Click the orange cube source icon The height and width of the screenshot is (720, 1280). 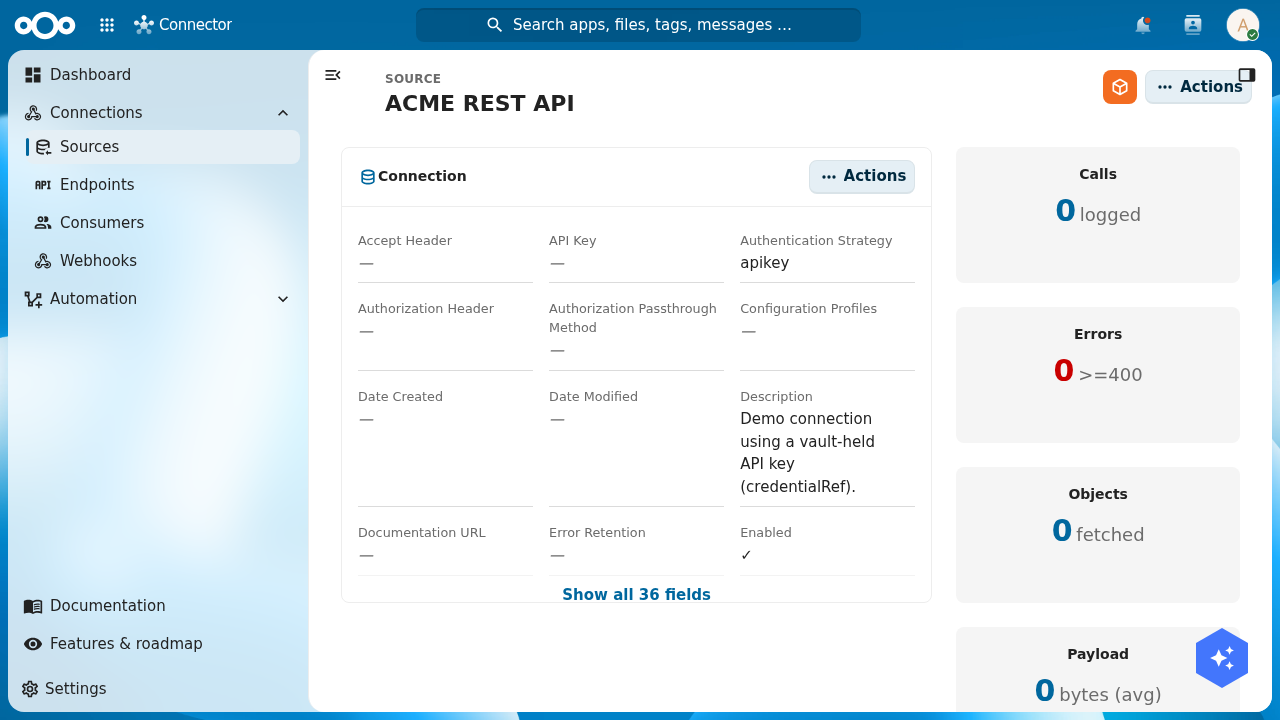[x=1120, y=87]
